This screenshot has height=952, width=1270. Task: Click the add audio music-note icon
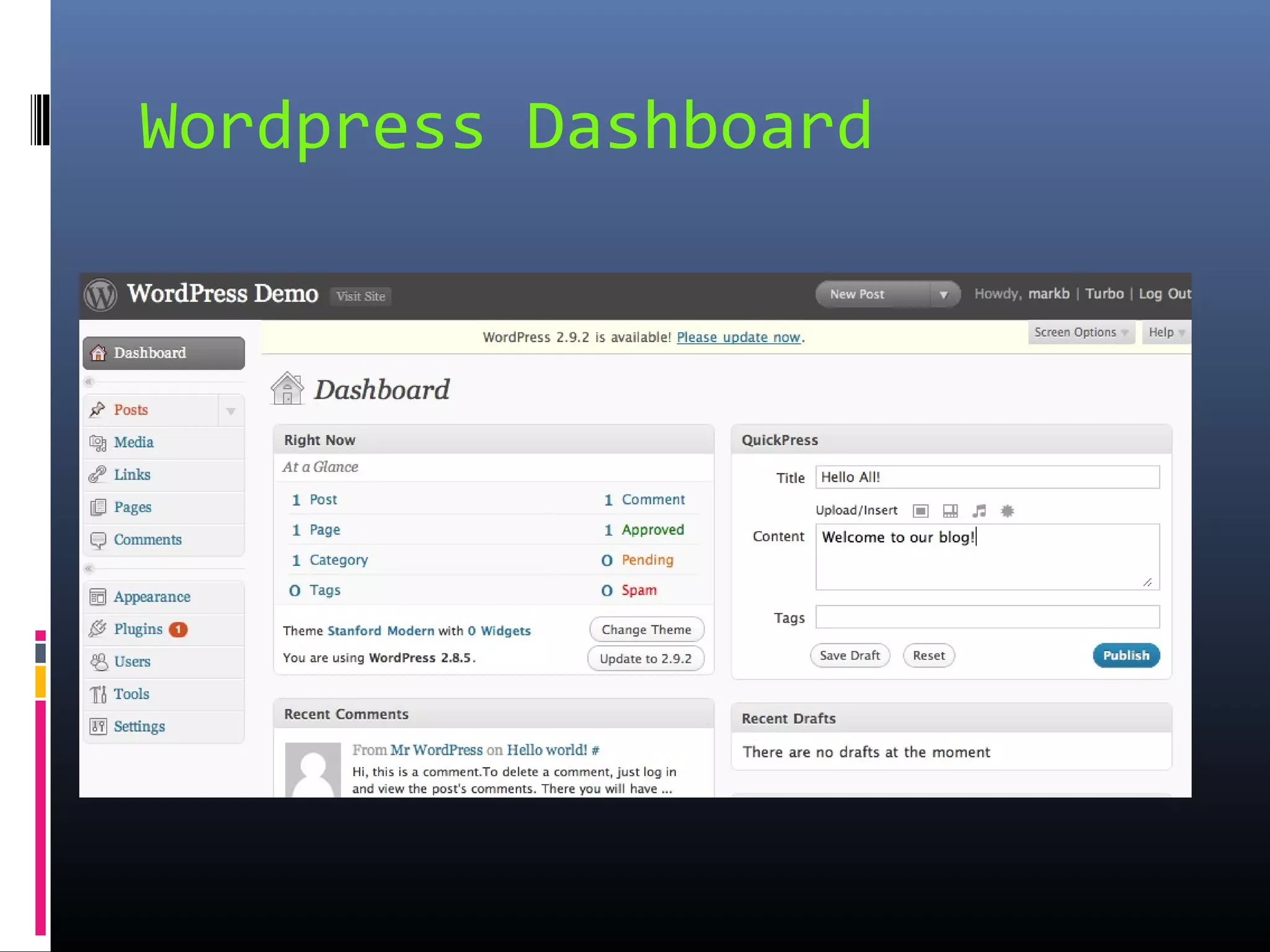(979, 511)
